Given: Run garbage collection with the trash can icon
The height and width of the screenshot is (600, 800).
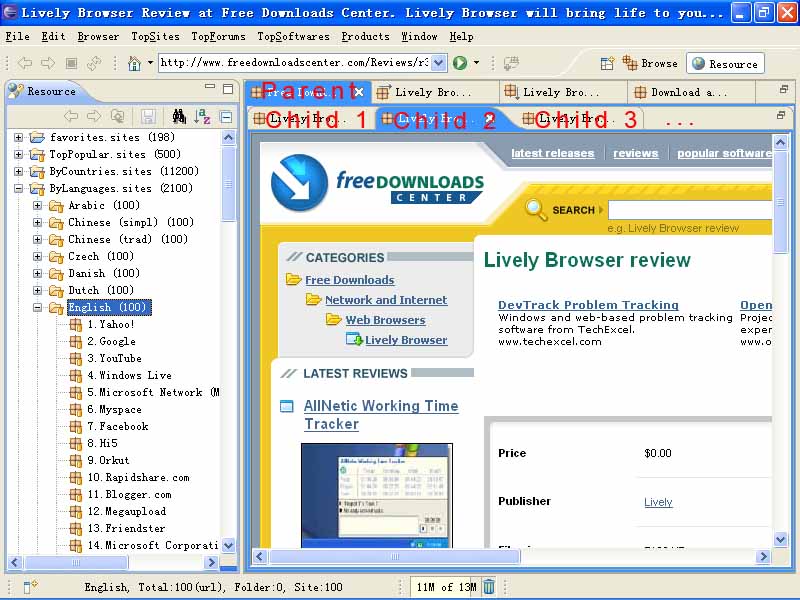Looking at the screenshot, I should (489, 587).
